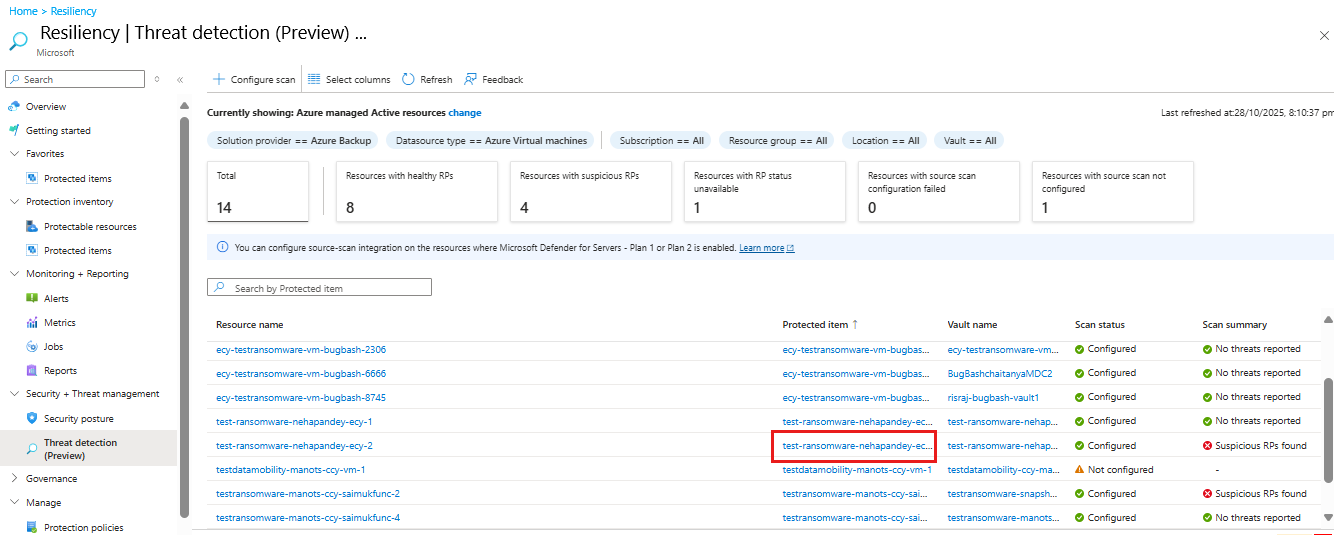Open resource testransomware-manots-ccy-saimukfunc-4
1334x535 pixels.
pyautogui.click(x=308, y=517)
